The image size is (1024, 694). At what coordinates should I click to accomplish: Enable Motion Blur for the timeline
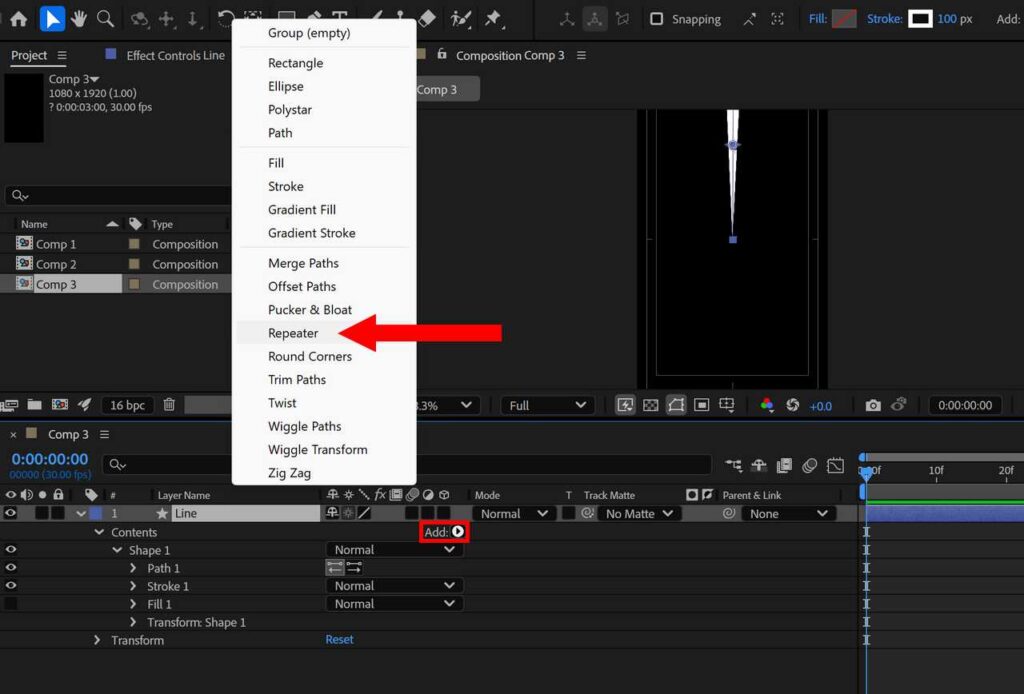[810, 465]
